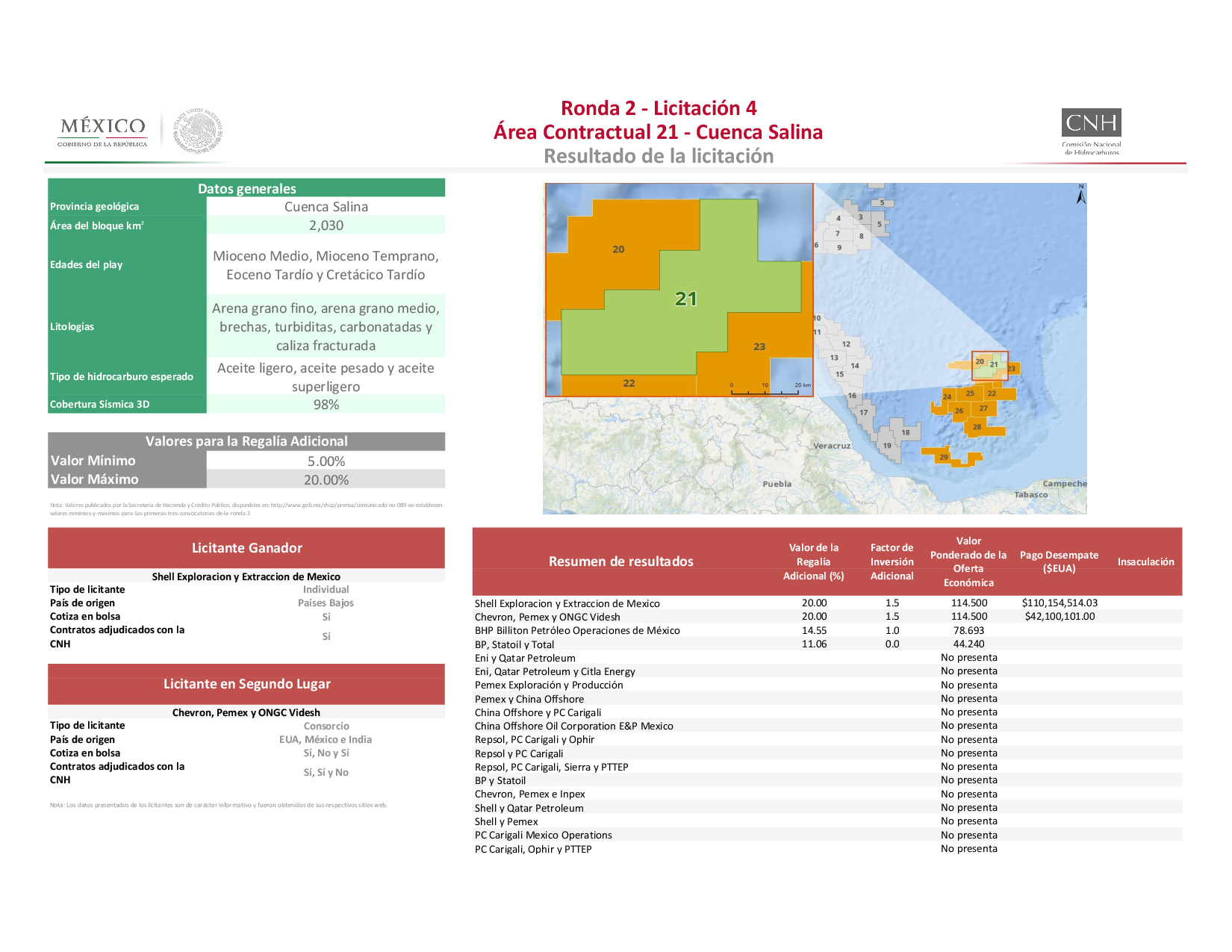Click the Puebla label on the map

(777, 484)
